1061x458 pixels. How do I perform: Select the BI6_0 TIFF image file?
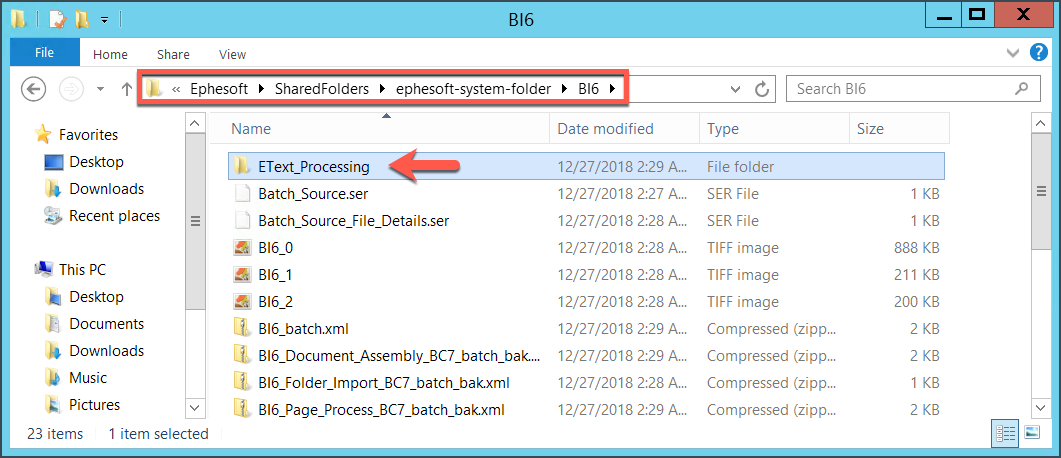coord(275,248)
